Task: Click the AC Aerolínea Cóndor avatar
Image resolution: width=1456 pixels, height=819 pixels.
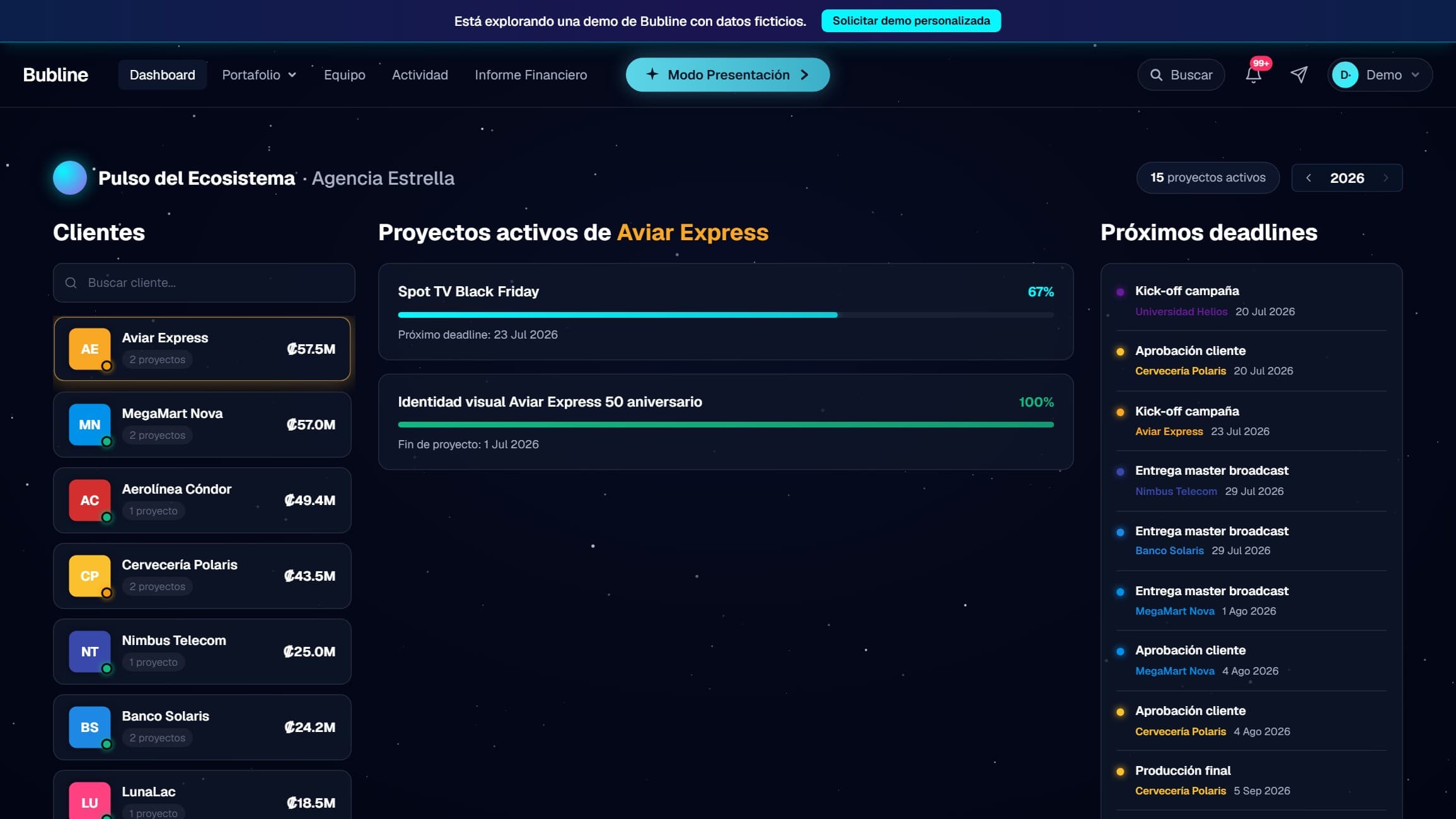Action: pyautogui.click(x=90, y=500)
